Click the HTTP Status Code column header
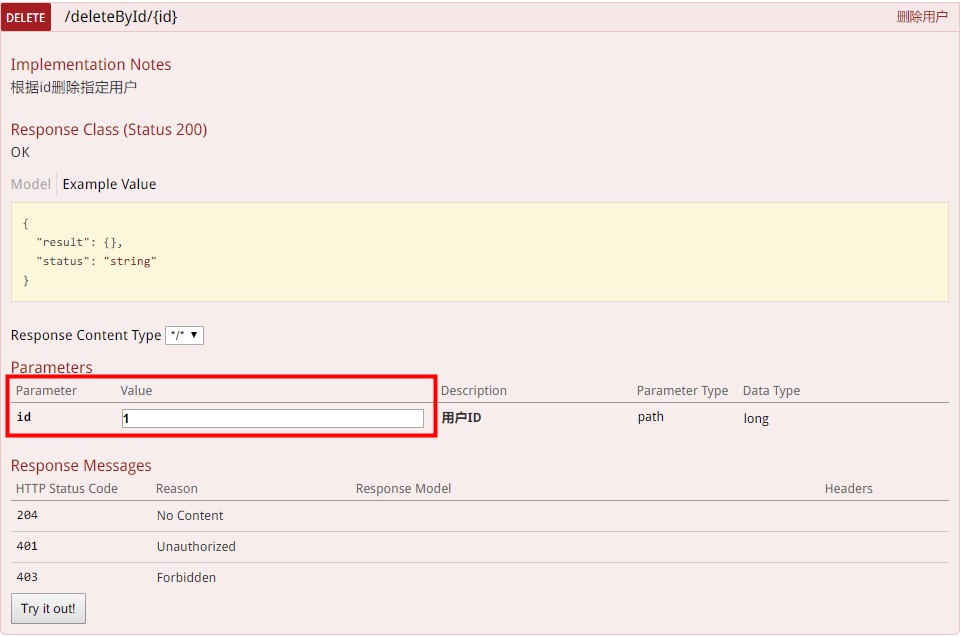Image resolution: width=962 pixels, height=637 pixels. 67,488
